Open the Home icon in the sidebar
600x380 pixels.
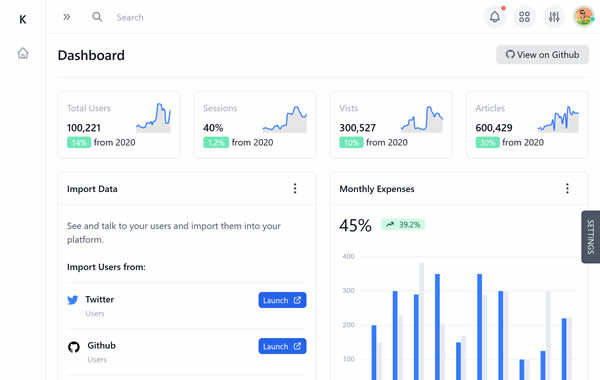pyautogui.click(x=23, y=53)
